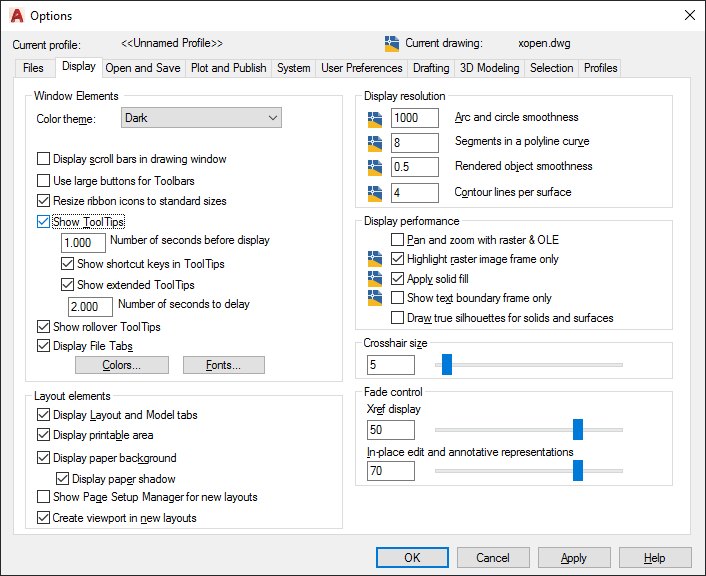
Task: Click the Arc and circle smoothness field
Action: 415,118
